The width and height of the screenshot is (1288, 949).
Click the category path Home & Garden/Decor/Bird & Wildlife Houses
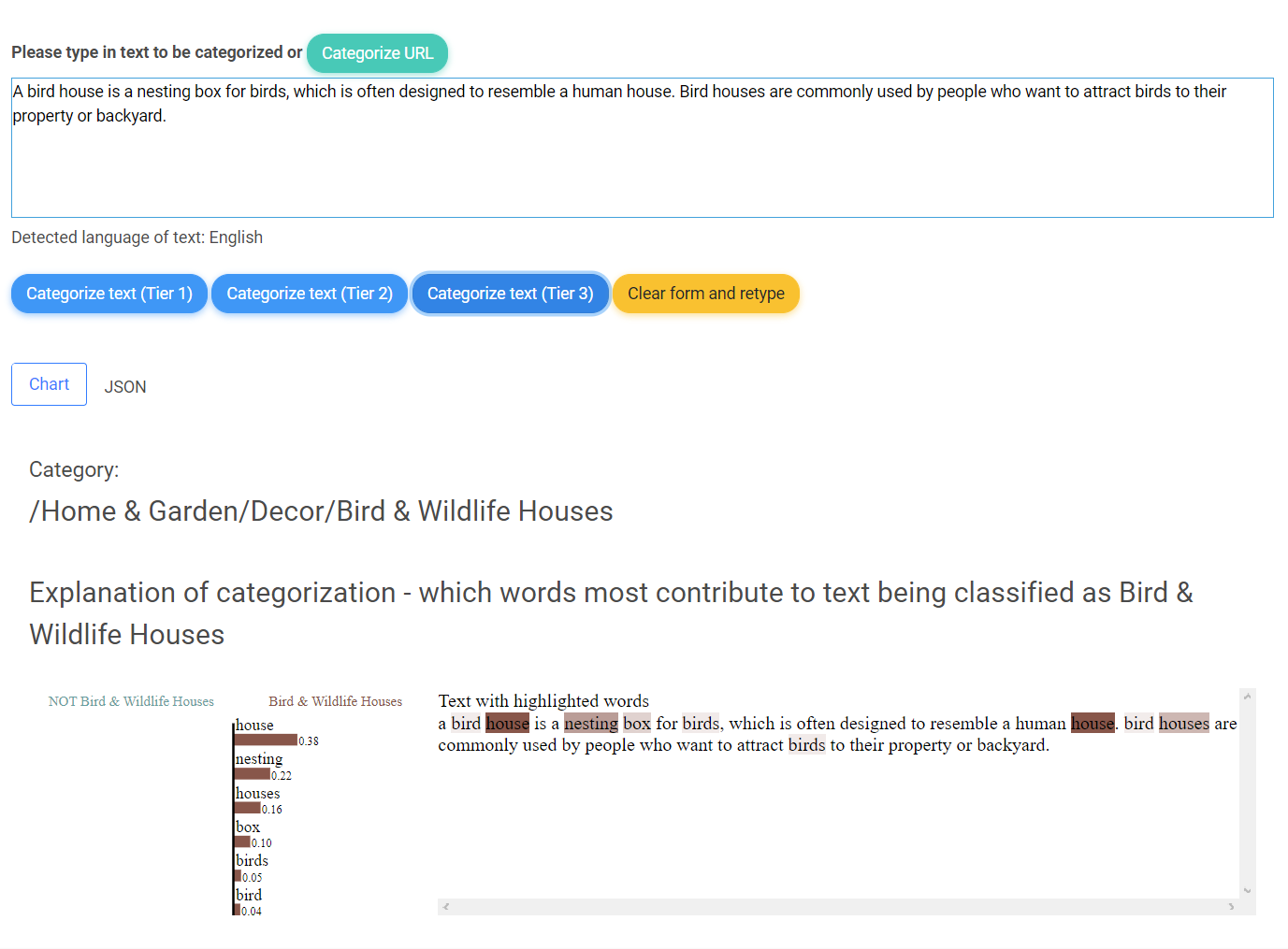click(x=321, y=511)
